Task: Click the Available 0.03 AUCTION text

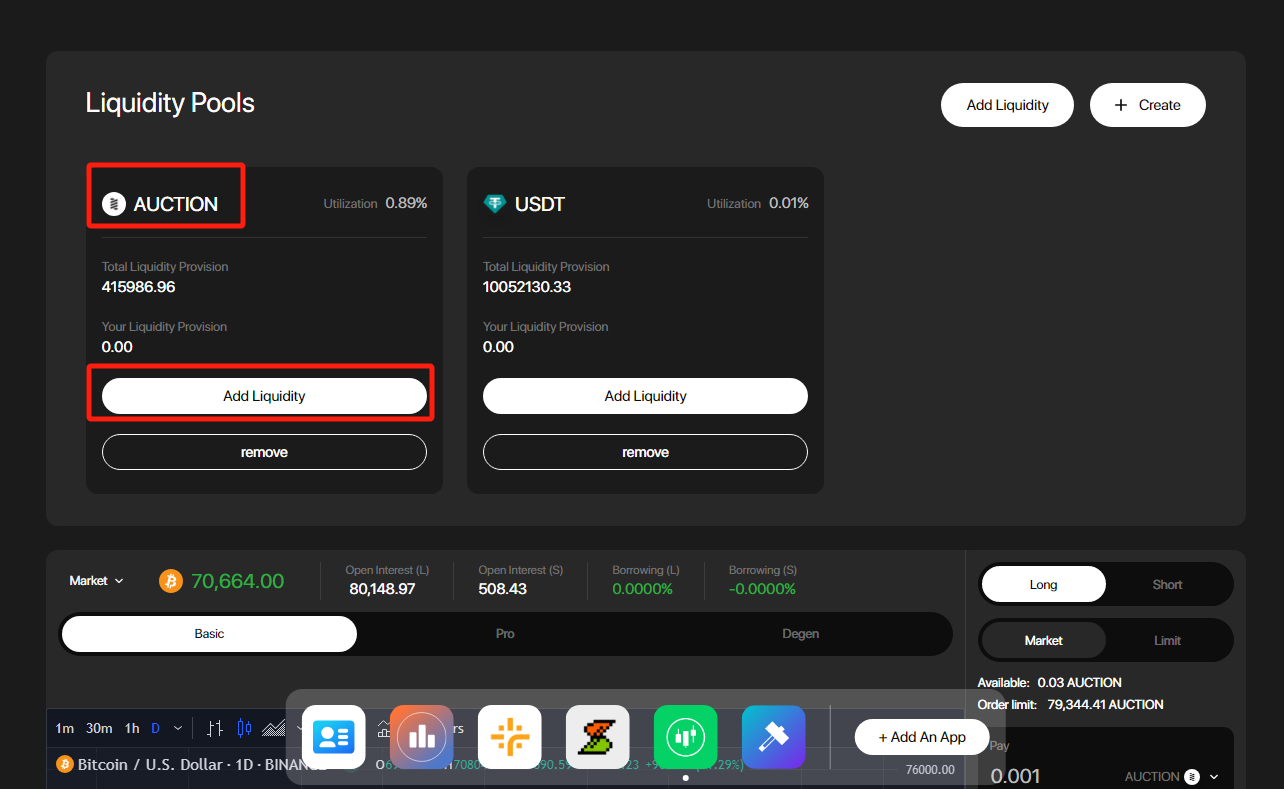Action: click(x=1049, y=683)
